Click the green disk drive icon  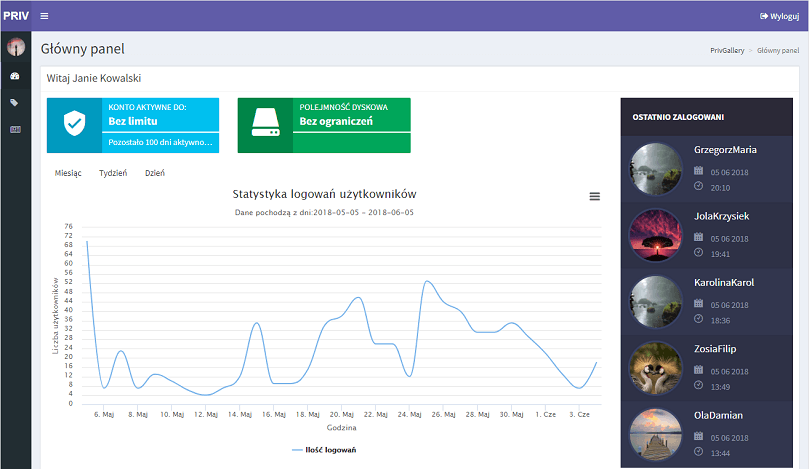click(265, 125)
